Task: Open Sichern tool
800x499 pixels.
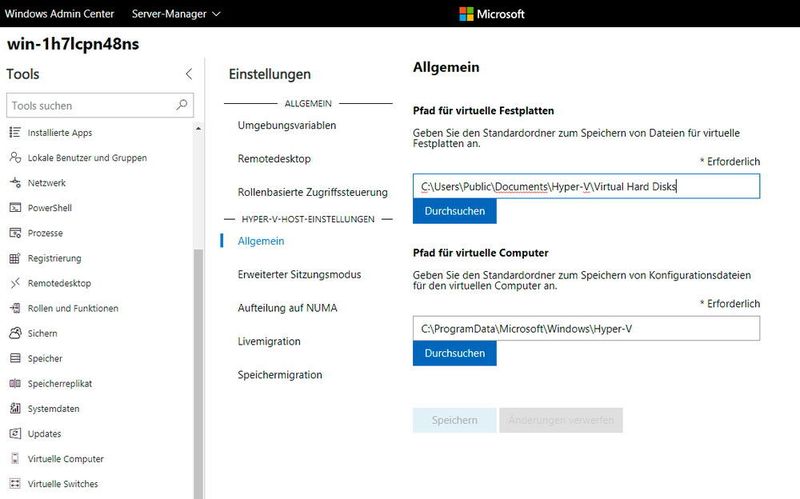Action: click(x=42, y=333)
